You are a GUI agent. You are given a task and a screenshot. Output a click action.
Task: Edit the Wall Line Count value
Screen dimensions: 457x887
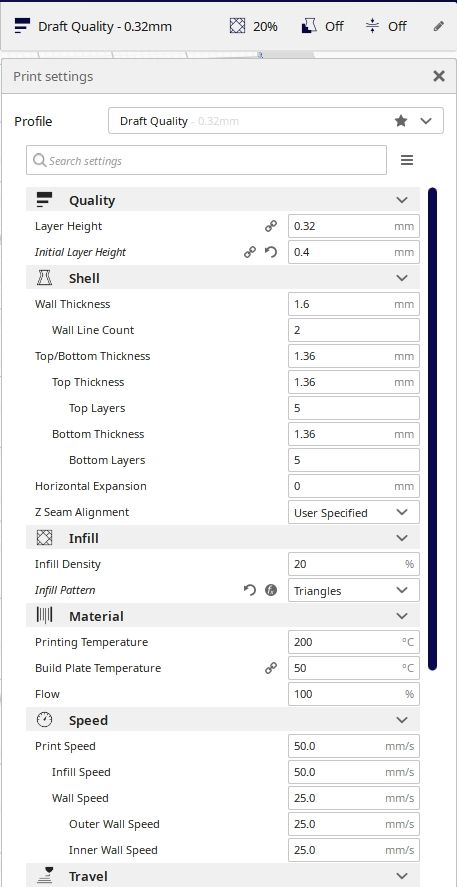pos(354,330)
